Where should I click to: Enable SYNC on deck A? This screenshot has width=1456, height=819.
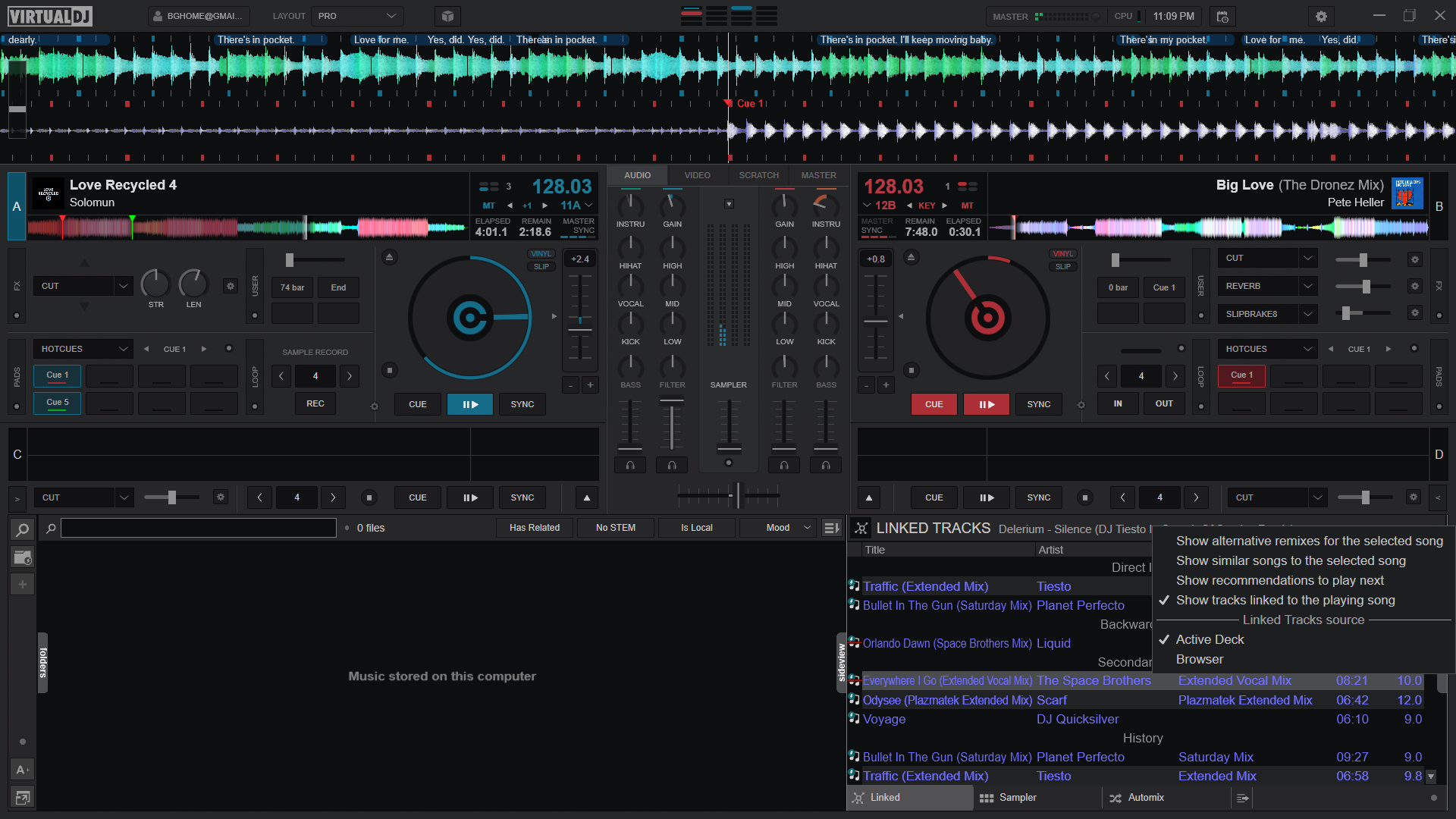point(522,404)
